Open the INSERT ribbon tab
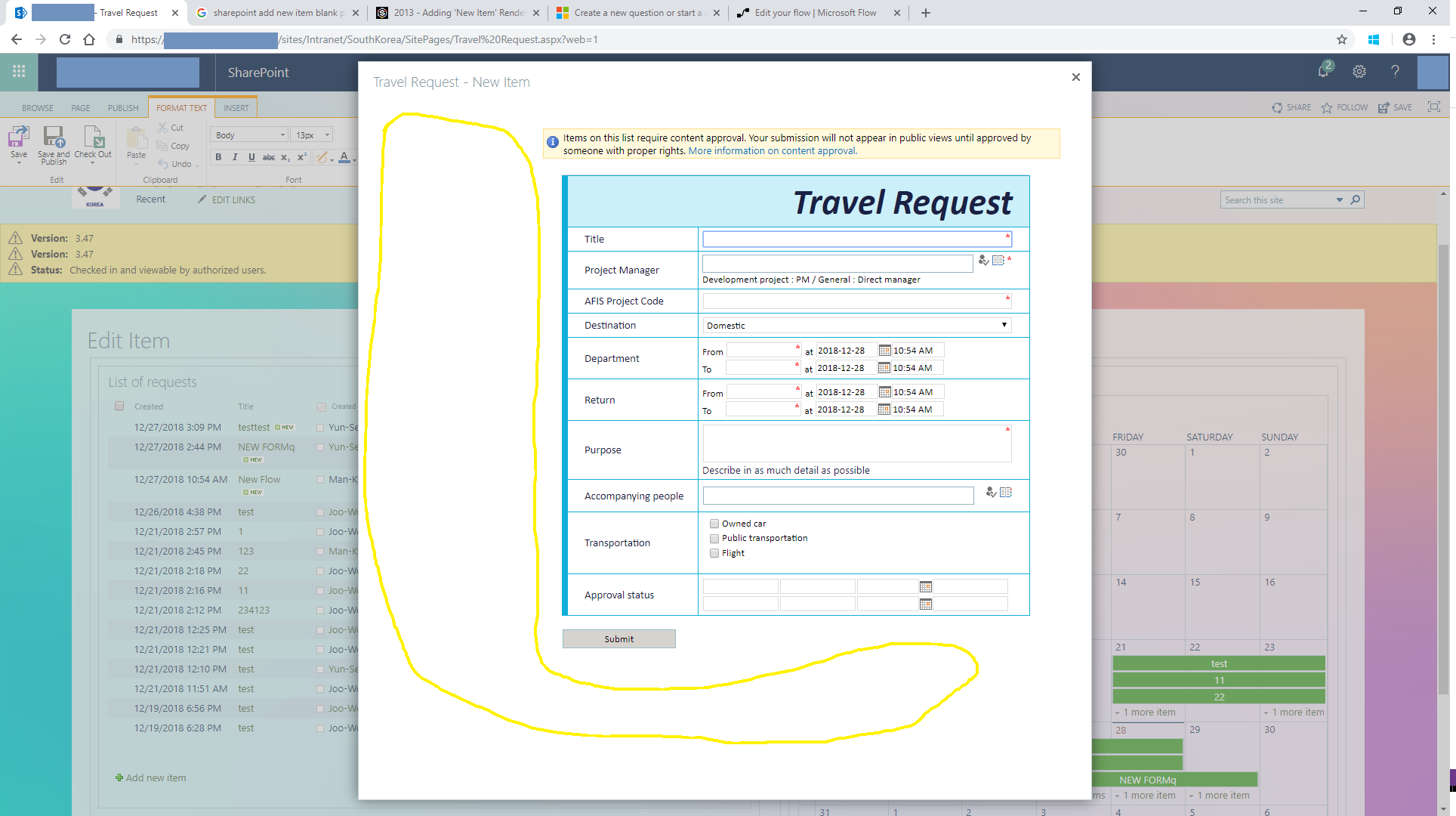Screen dimensions: 1456x816 [x=236, y=108]
